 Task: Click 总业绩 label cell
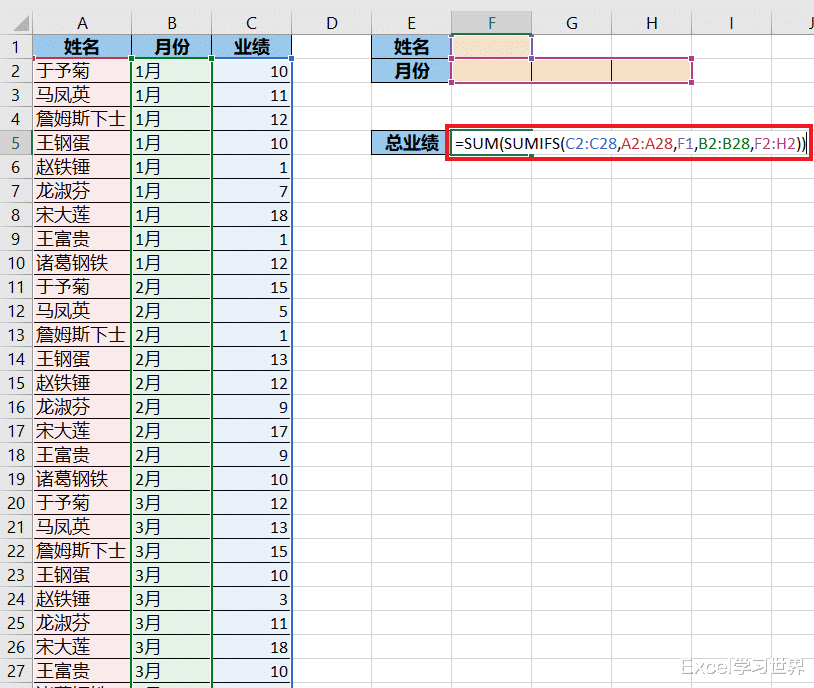tap(412, 143)
